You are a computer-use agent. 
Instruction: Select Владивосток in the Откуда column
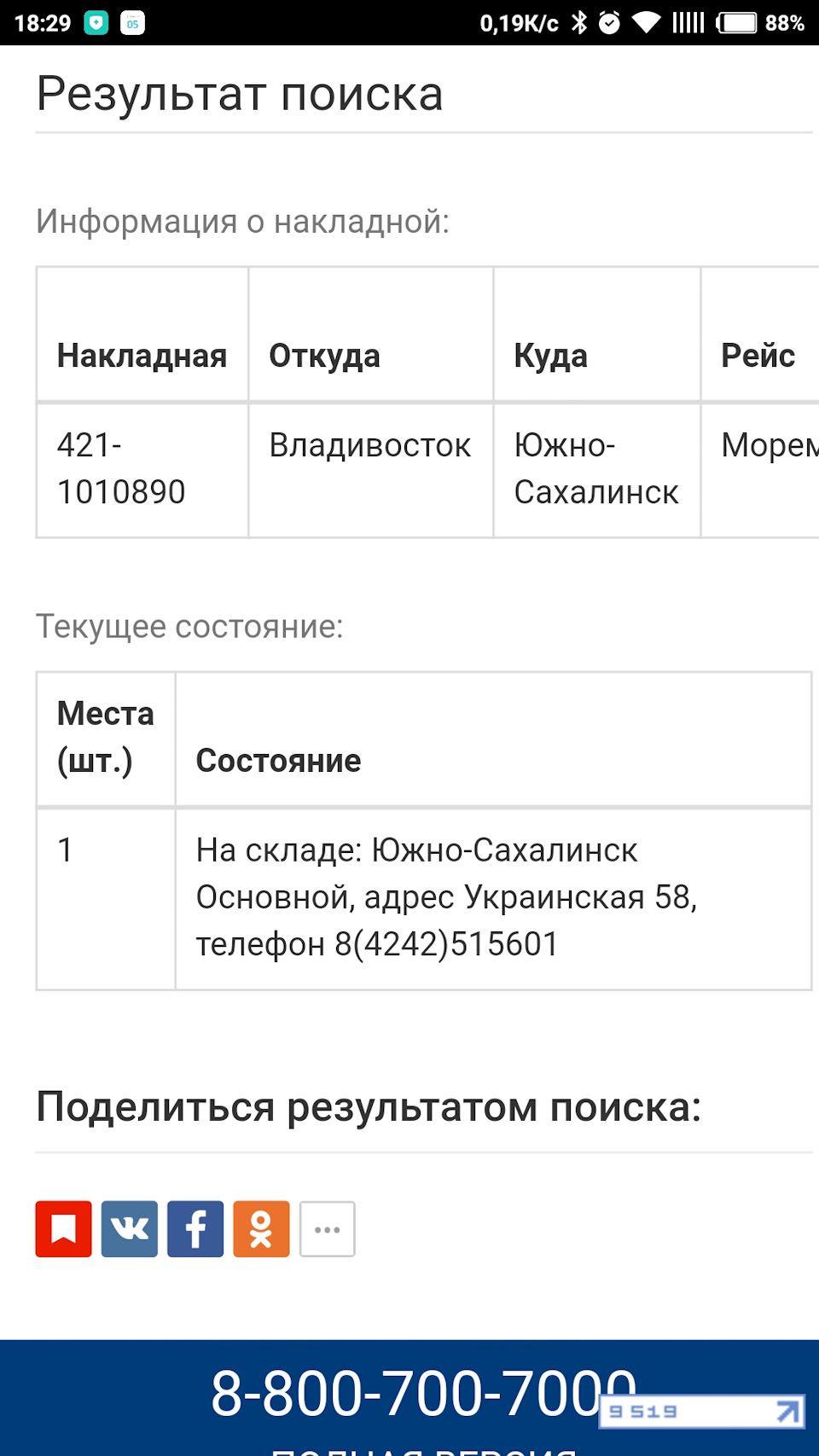coord(369,444)
